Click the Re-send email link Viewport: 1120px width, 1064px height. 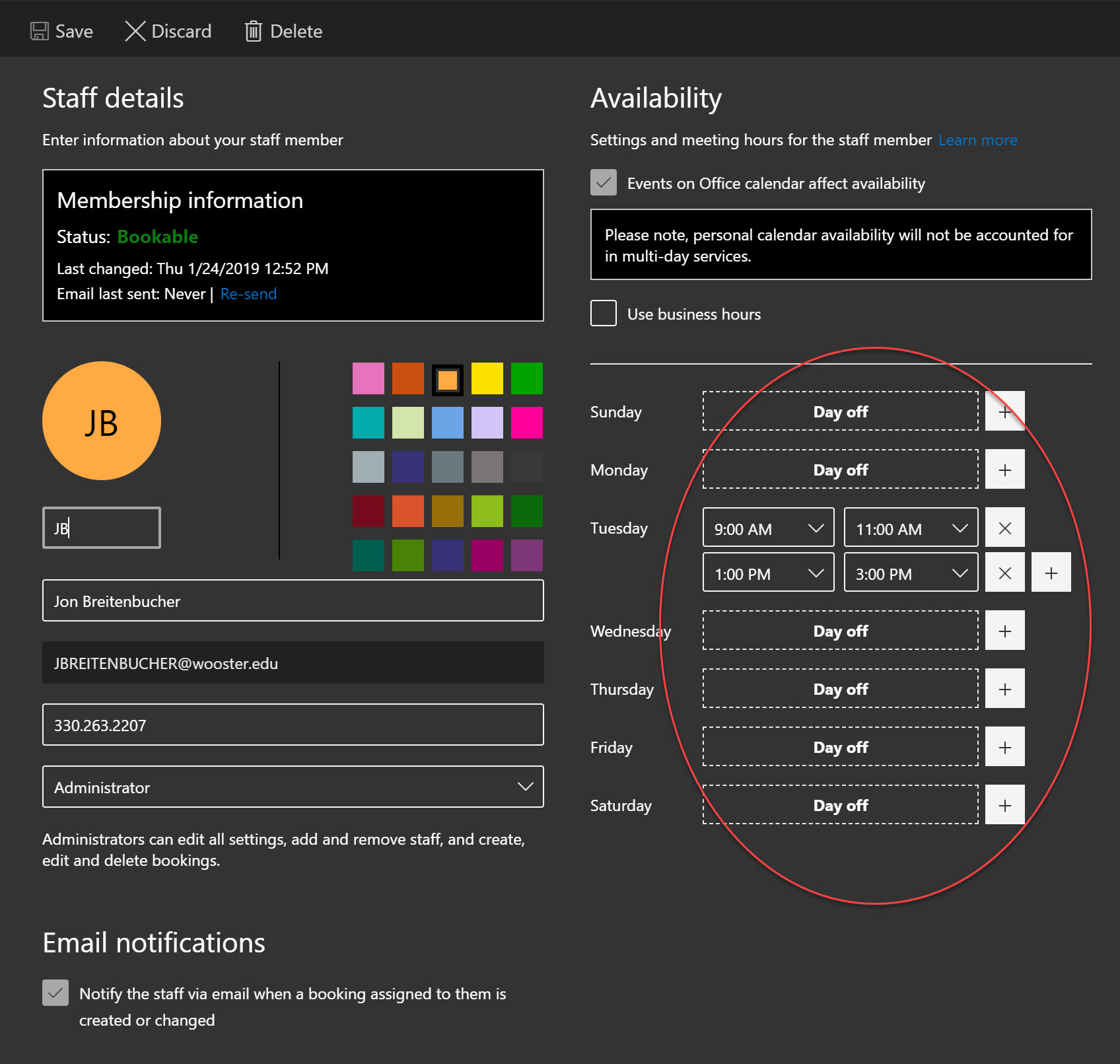tap(248, 294)
